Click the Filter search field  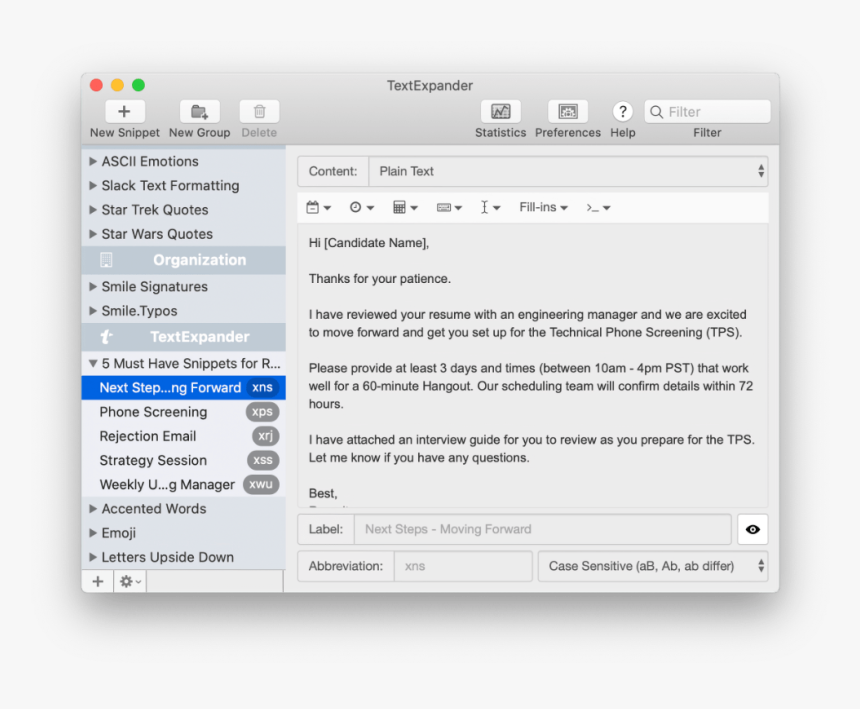(708, 112)
